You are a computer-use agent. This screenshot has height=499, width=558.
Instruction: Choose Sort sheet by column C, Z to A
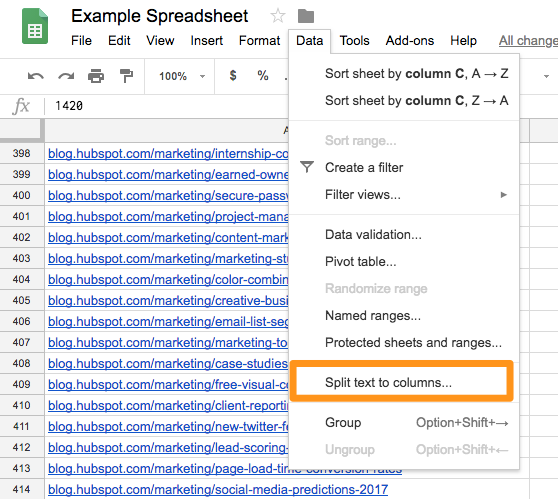point(404,101)
